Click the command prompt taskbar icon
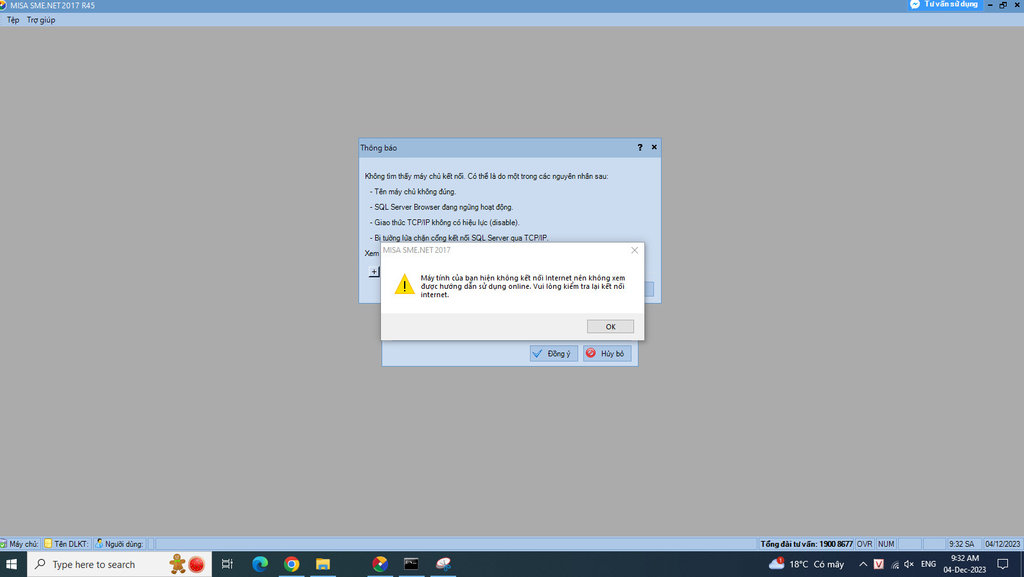The height and width of the screenshot is (577, 1024). pos(411,564)
